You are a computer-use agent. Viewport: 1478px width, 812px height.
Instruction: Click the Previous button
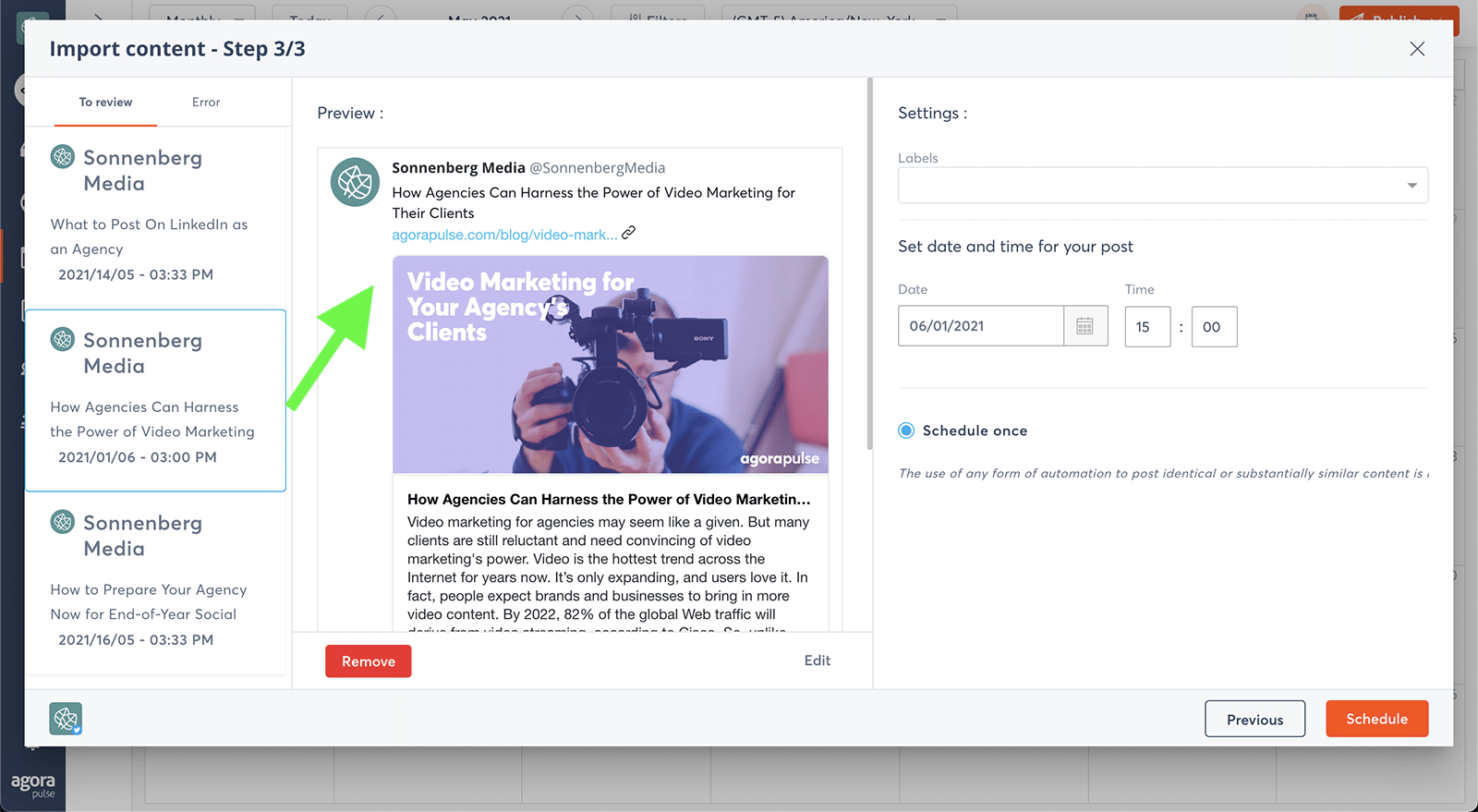pyautogui.click(x=1254, y=720)
